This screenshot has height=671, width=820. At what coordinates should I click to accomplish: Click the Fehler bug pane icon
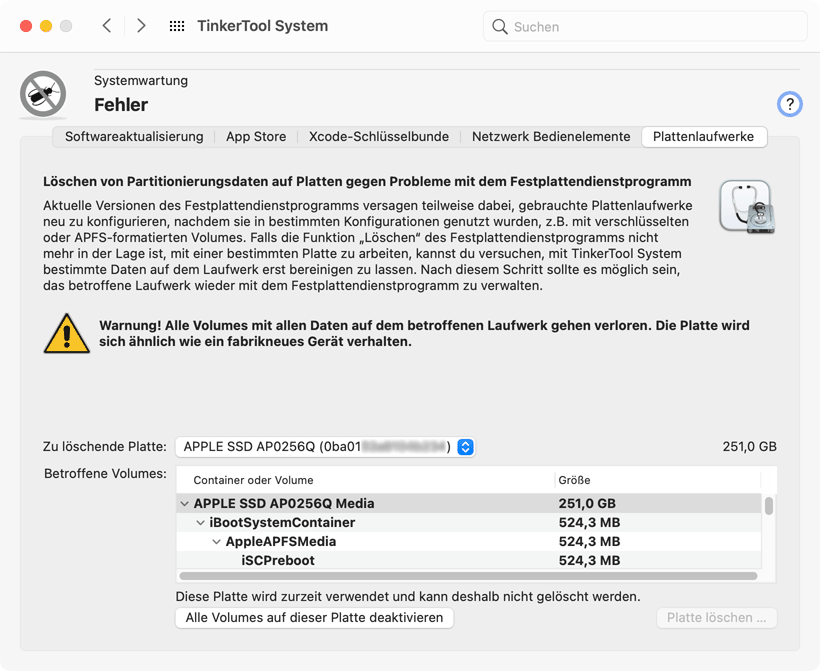click(43, 94)
